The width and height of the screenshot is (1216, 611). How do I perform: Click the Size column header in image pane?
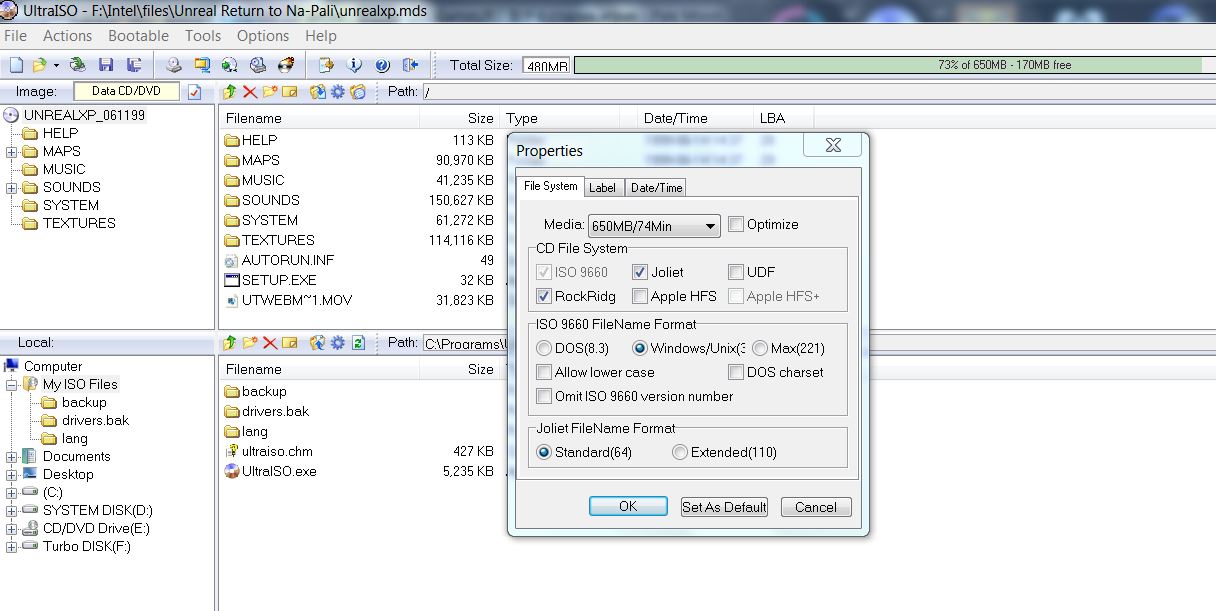(459, 118)
